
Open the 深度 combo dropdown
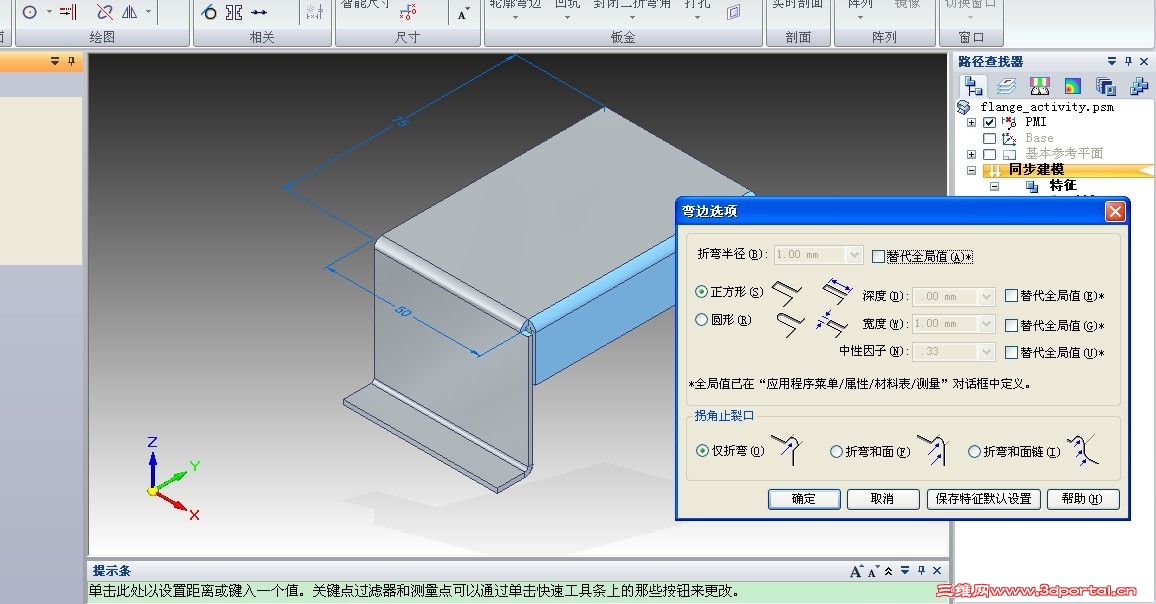986,296
